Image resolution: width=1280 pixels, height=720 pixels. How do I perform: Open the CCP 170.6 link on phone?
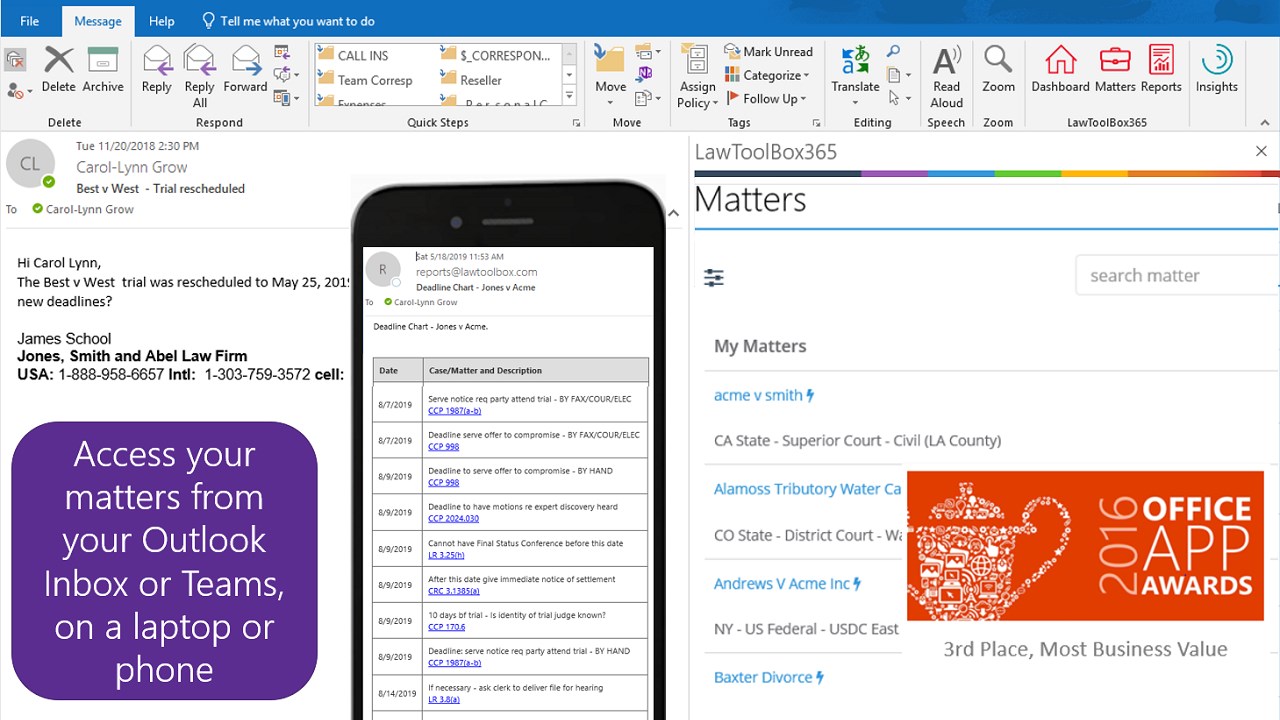444,627
